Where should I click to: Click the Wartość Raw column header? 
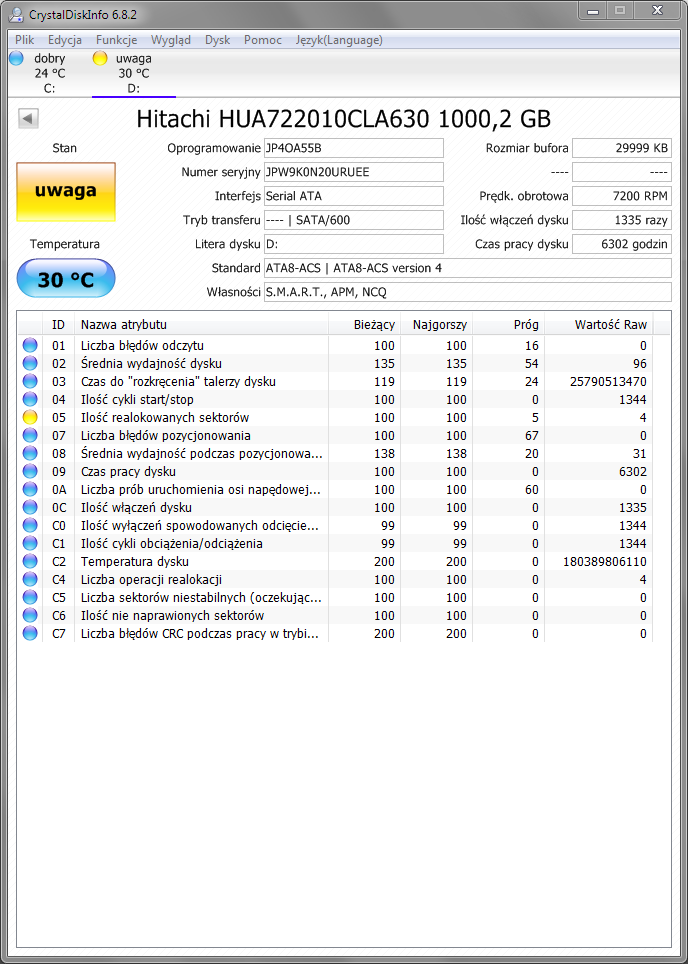(599, 325)
